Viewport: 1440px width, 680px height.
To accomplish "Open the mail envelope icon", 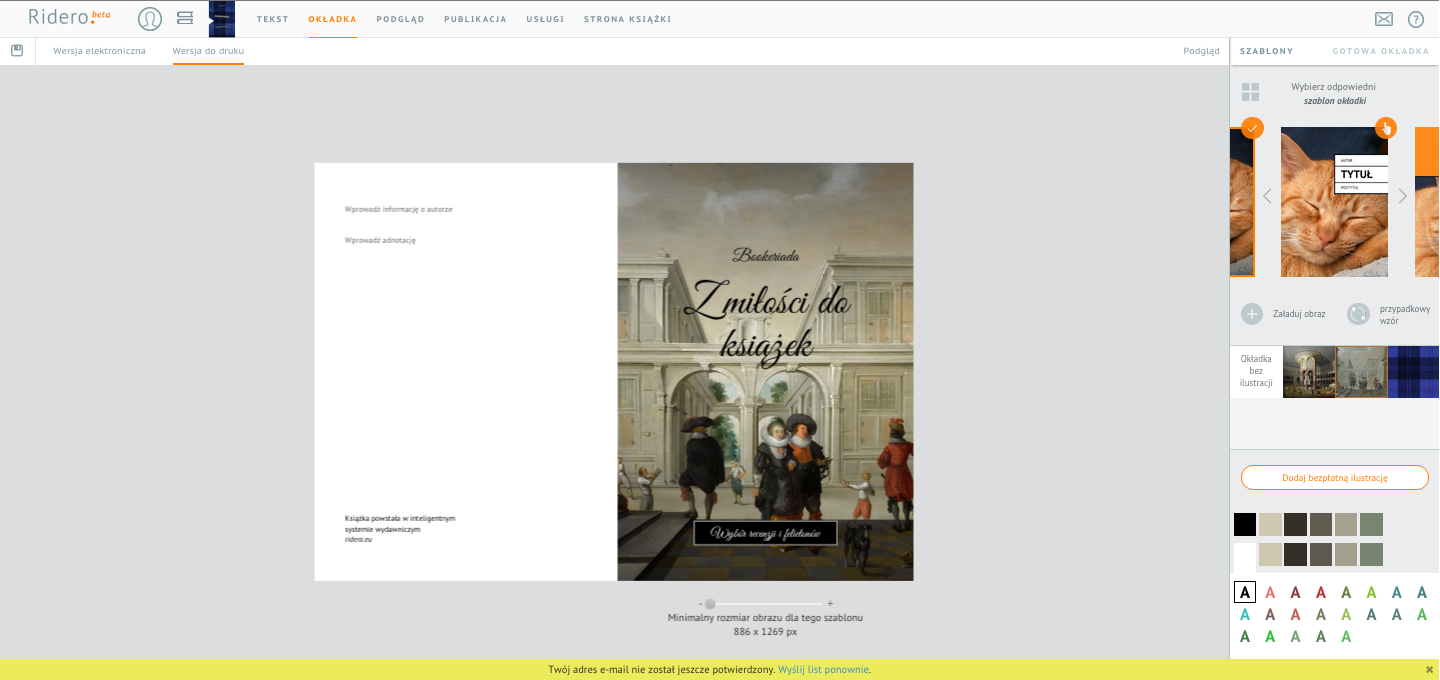I will pyautogui.click(x=1384, y=19).
